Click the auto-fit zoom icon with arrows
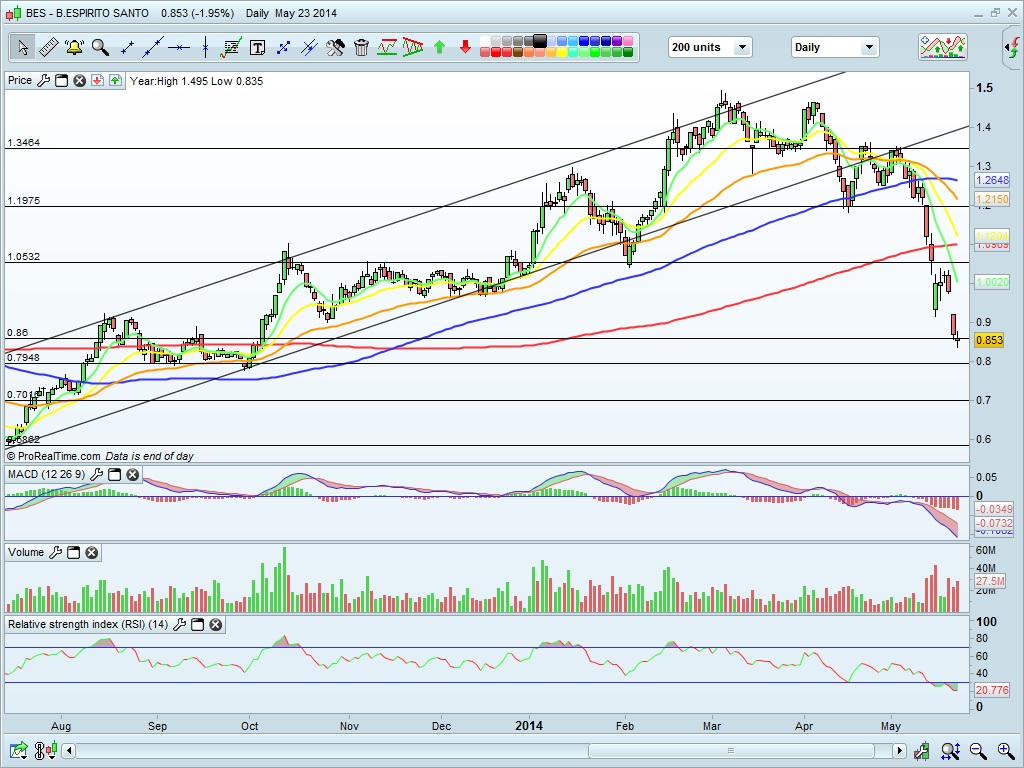The height and width of the screenshot is (768, 1024). (950, 751)
